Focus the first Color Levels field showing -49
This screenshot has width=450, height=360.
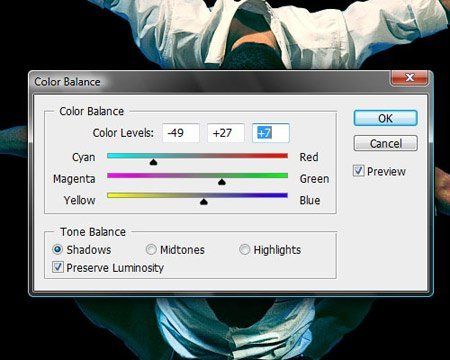181,133
